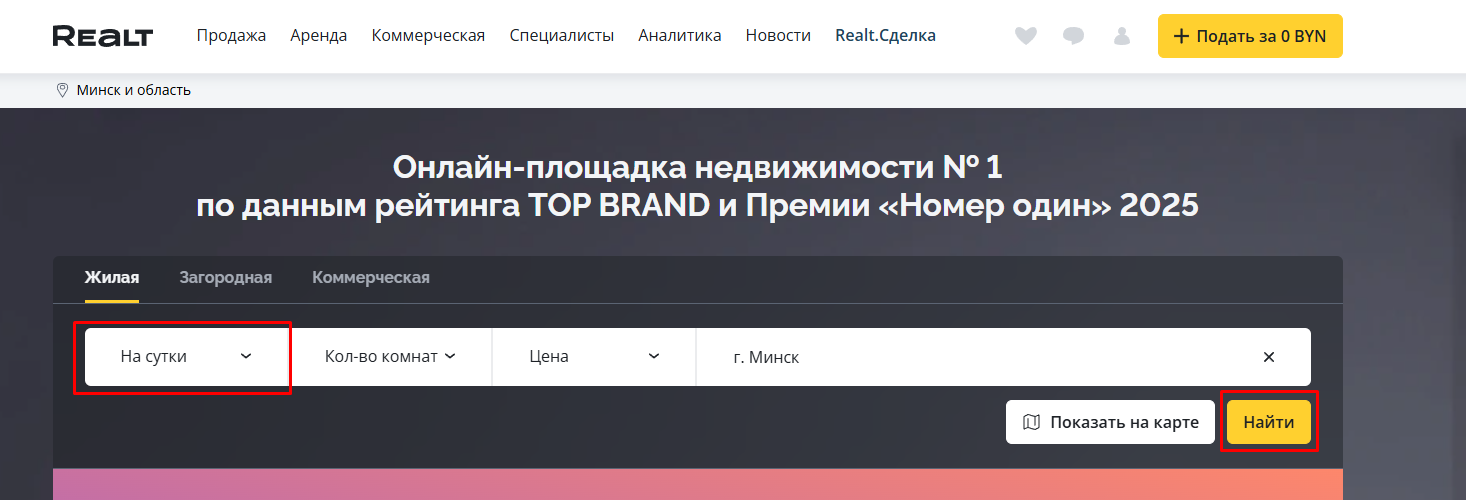Open Продажа in the top menu
This screenshot has width=1466, height=500.
pos(231,36)
